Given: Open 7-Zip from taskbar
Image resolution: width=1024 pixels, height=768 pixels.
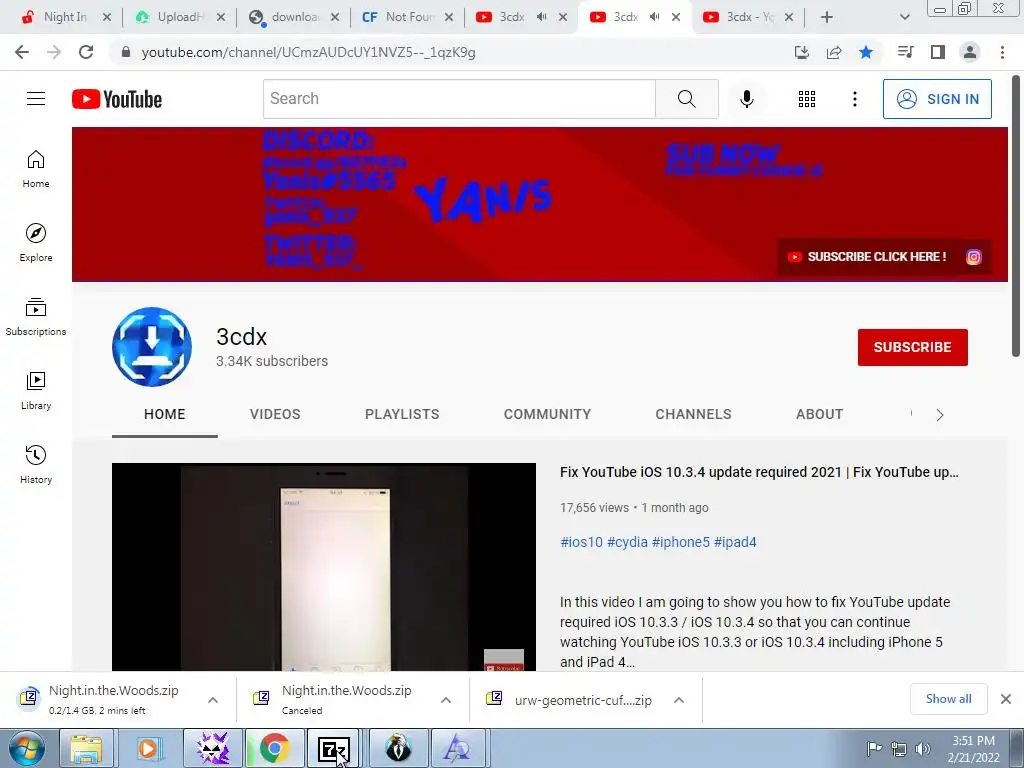Looking at the screenshot, I should [333, 748].
